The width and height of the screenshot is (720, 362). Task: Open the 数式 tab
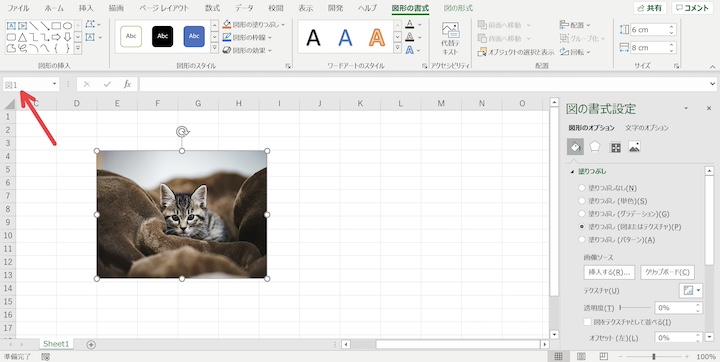212,8
